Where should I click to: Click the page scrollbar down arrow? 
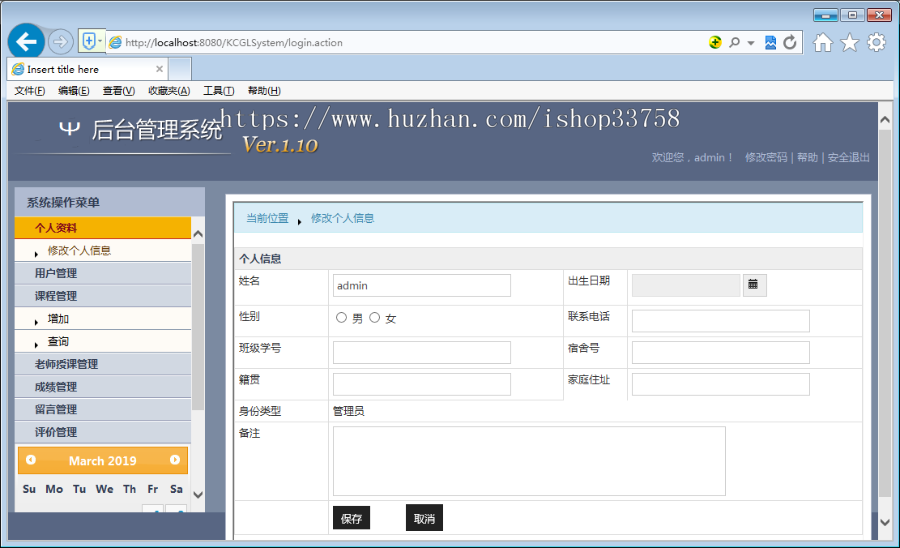point(885,522)
